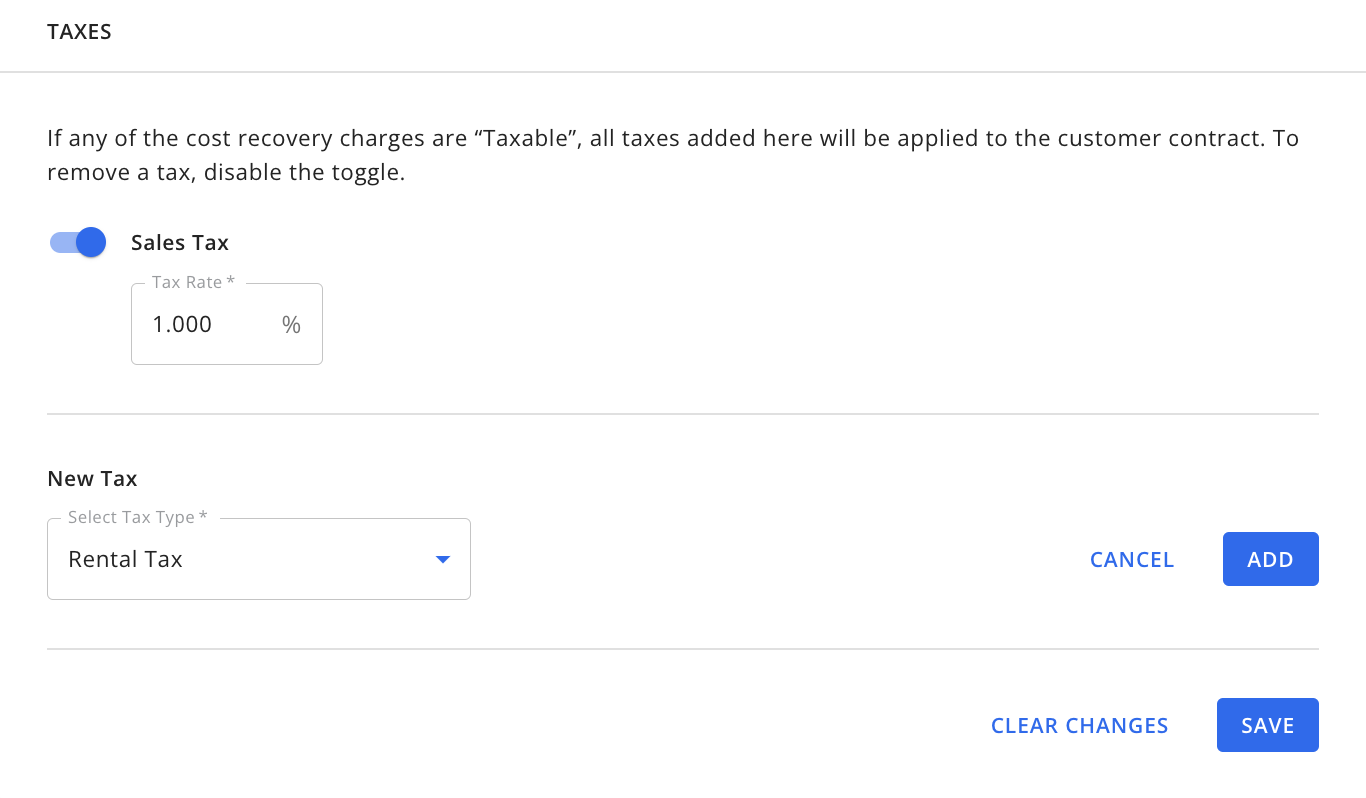Click the New Tax heading
This screenshot has width=1366, height=798.
coord(92,478)
